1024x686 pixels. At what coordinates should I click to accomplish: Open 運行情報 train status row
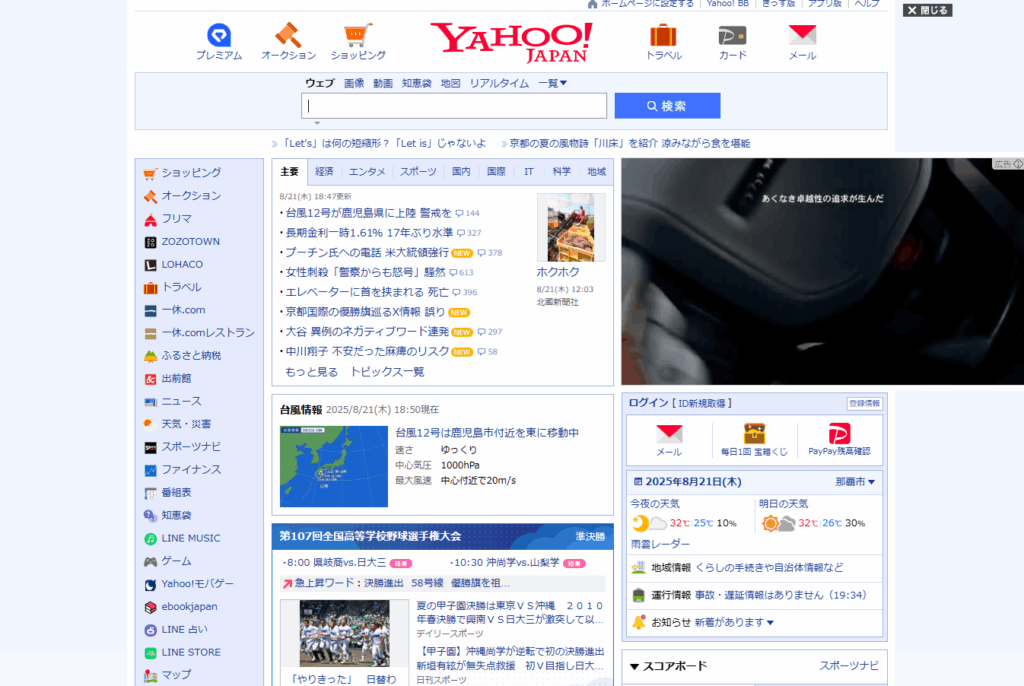click(754, 595)
